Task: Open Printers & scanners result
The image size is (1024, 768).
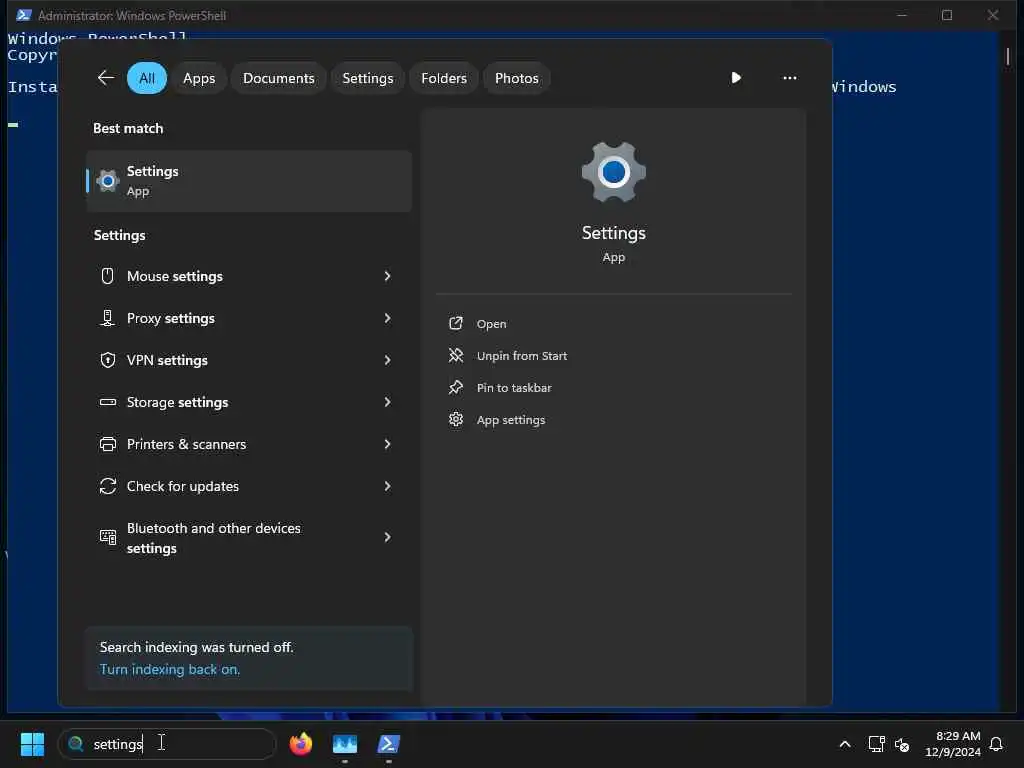Action: pyautogui.click(x=249, y=444)
